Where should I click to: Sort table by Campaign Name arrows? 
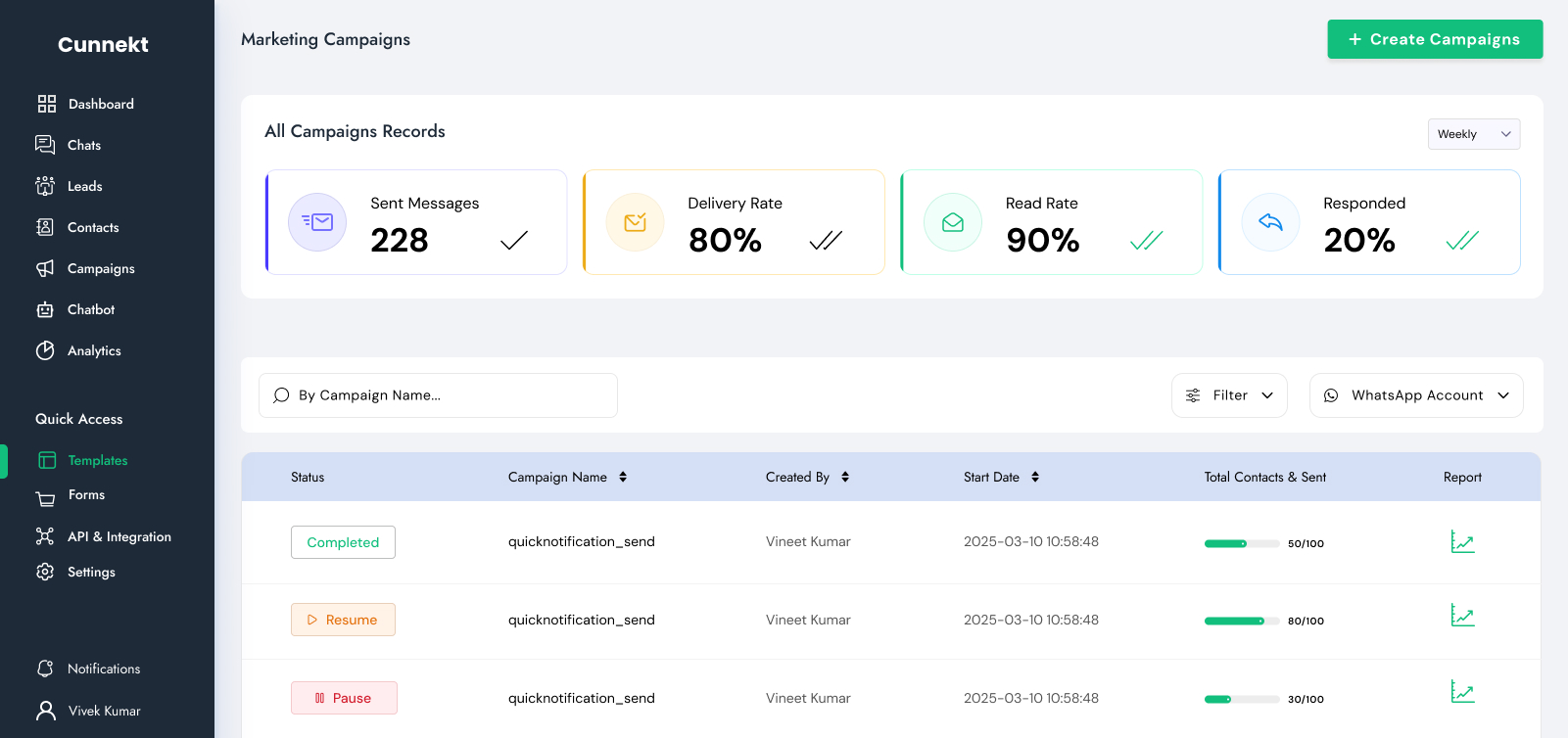click(x=623, y=477)
